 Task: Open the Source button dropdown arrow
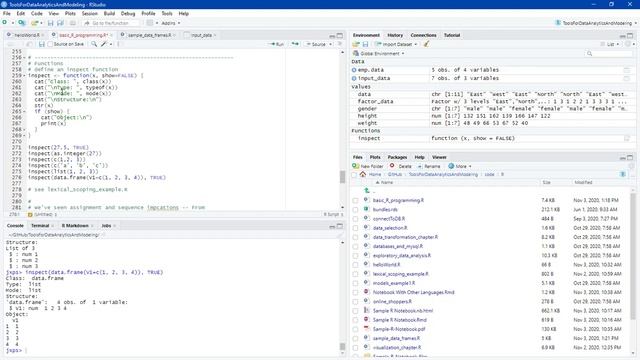click(x=331, y=44)
